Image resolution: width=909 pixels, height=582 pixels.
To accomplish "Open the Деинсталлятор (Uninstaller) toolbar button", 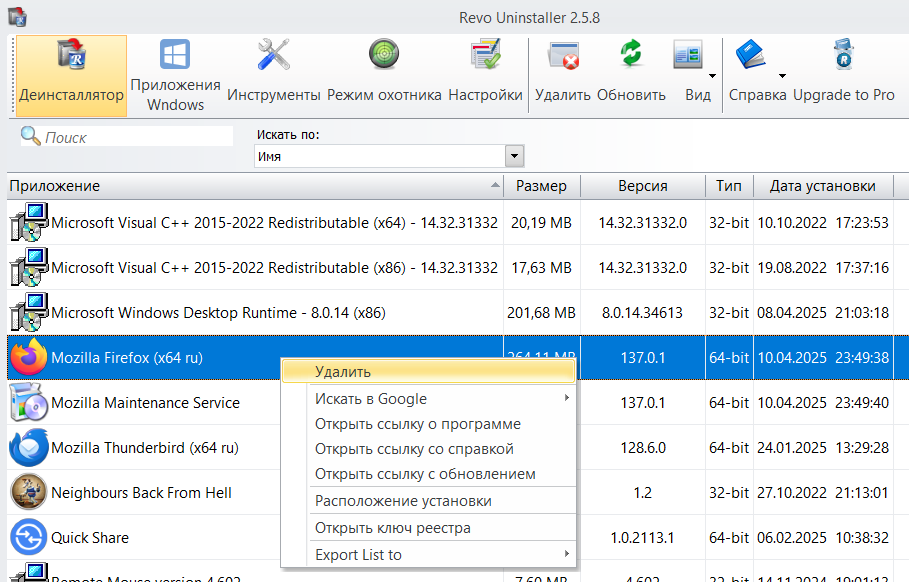I will pyautogui.click(x=71, y=75).
